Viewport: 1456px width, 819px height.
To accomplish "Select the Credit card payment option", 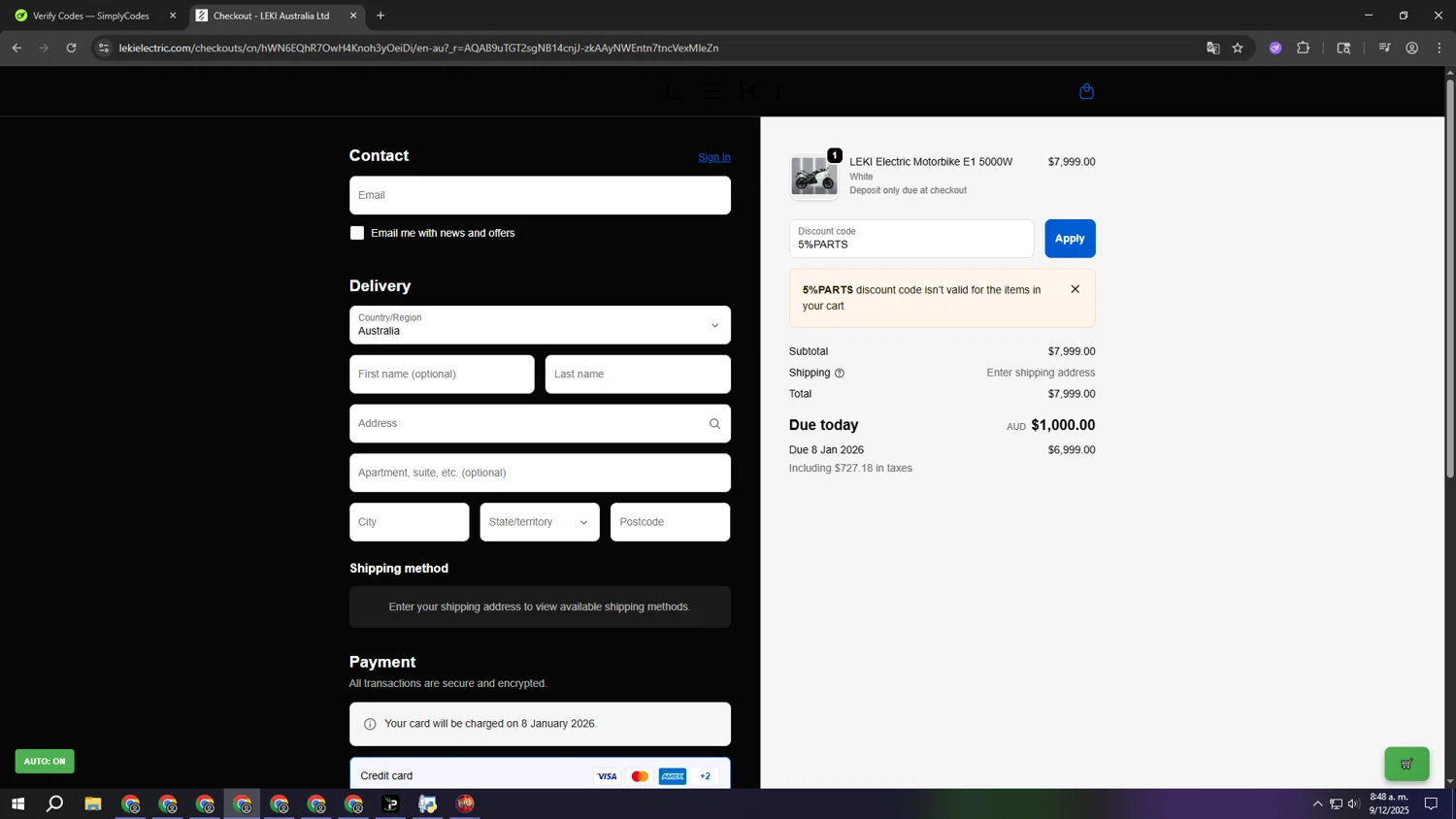I will [x=540, y=776].
